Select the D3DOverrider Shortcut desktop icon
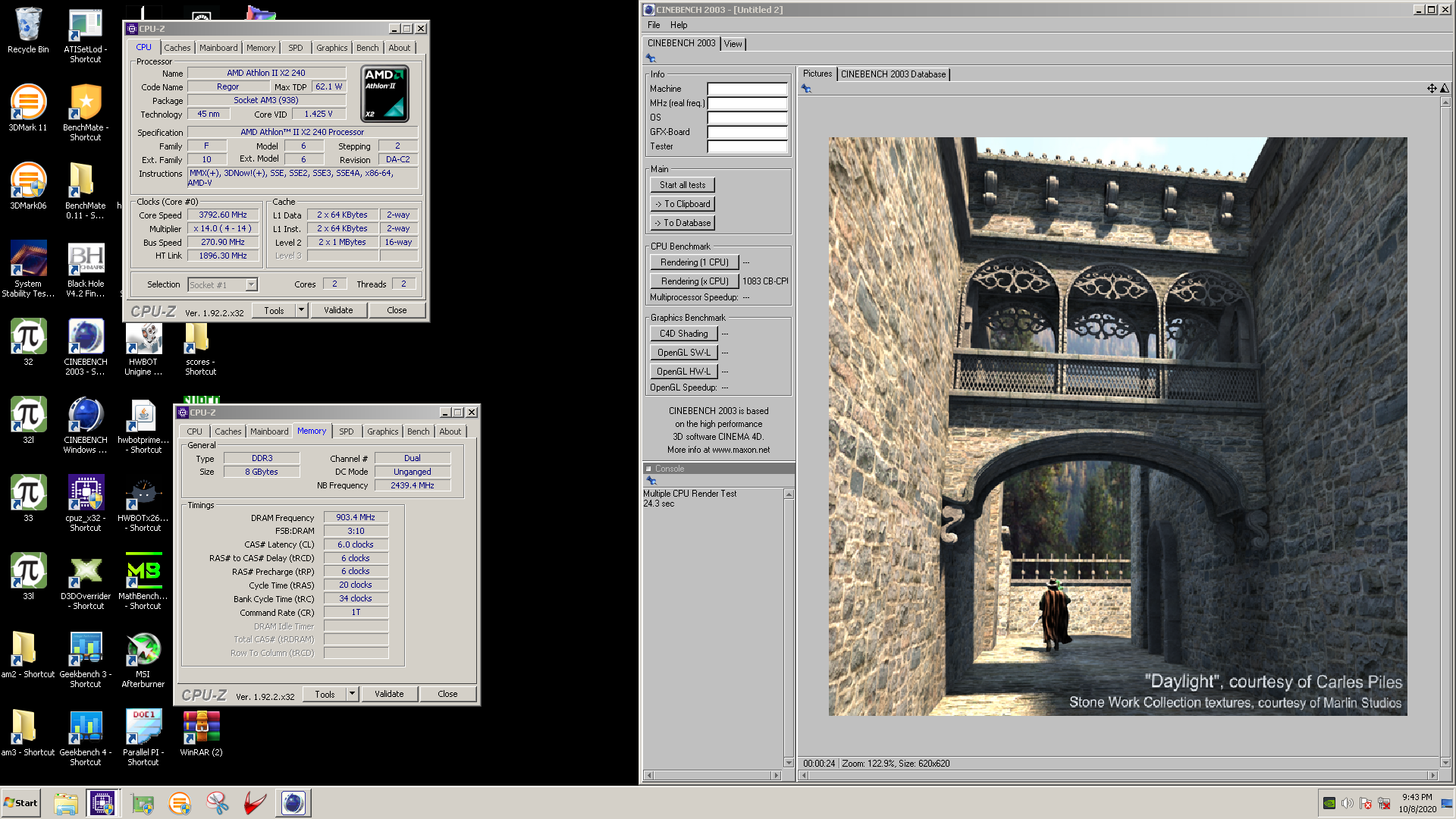The height and width of the screenshot is (819, 1456). pyautogui.click(x=86, y=581)
